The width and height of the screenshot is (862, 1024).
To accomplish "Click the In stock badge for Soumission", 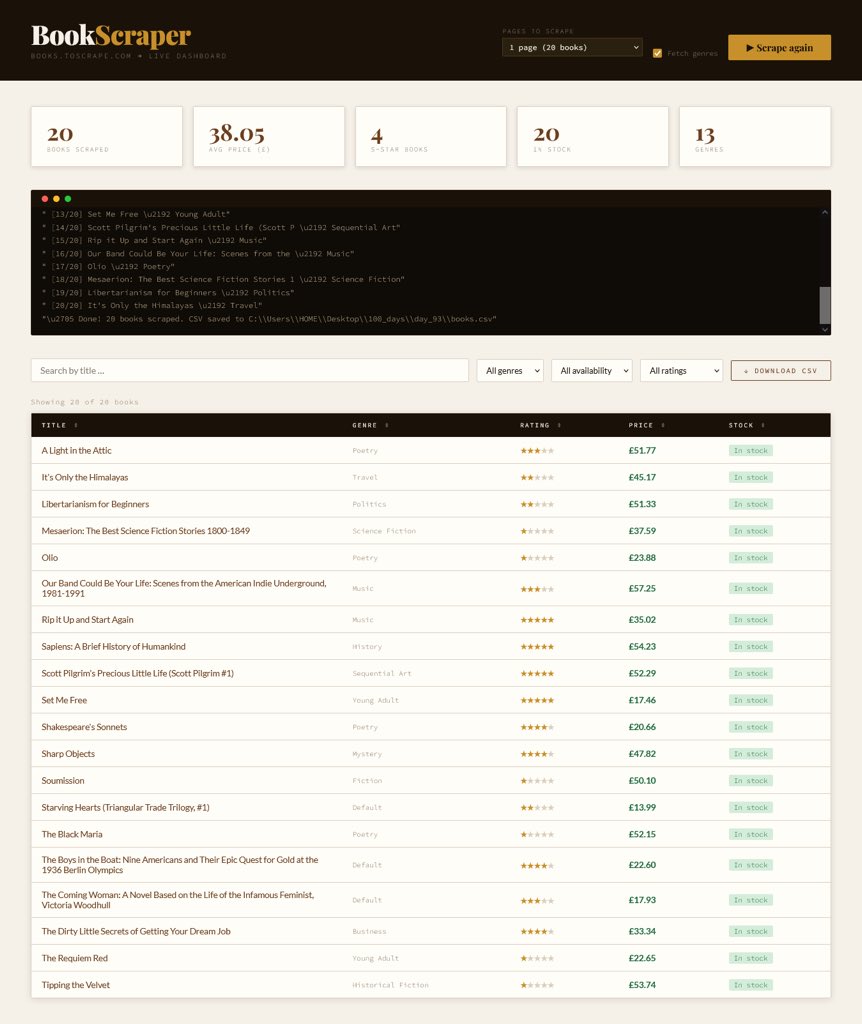I will pos(750,780).
